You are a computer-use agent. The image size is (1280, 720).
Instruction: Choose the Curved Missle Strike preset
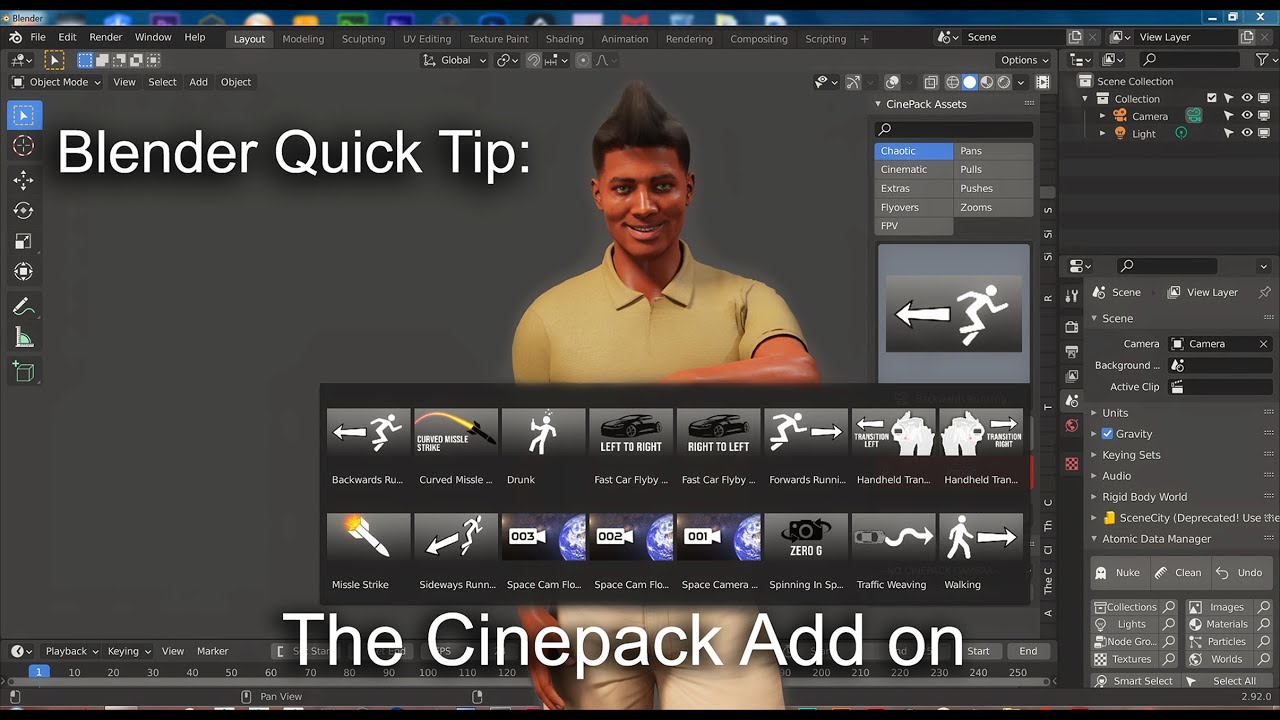(456, 447)
